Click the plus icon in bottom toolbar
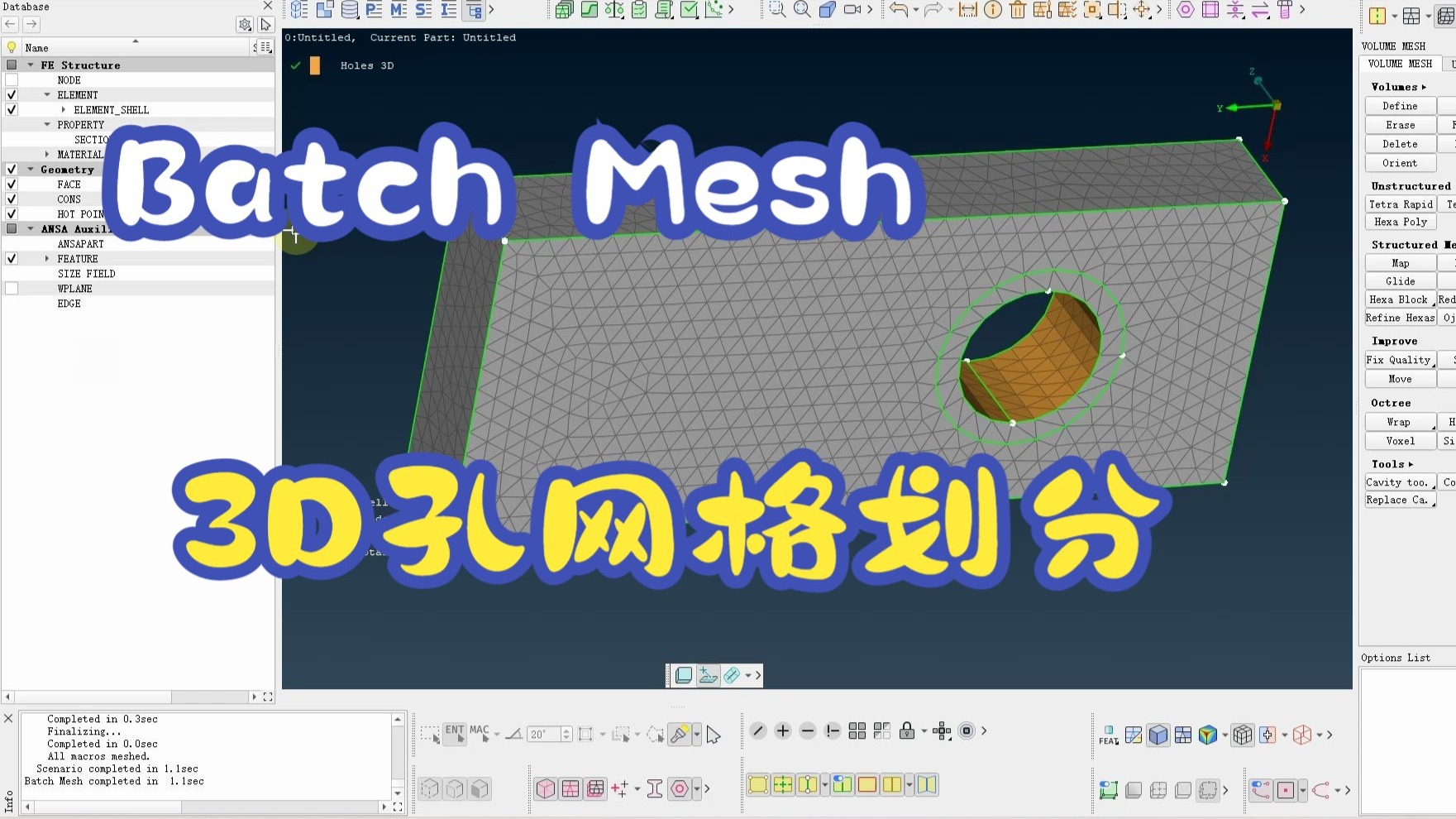The width and height of the screenshot is (1456, 819). tap(783, 730)
